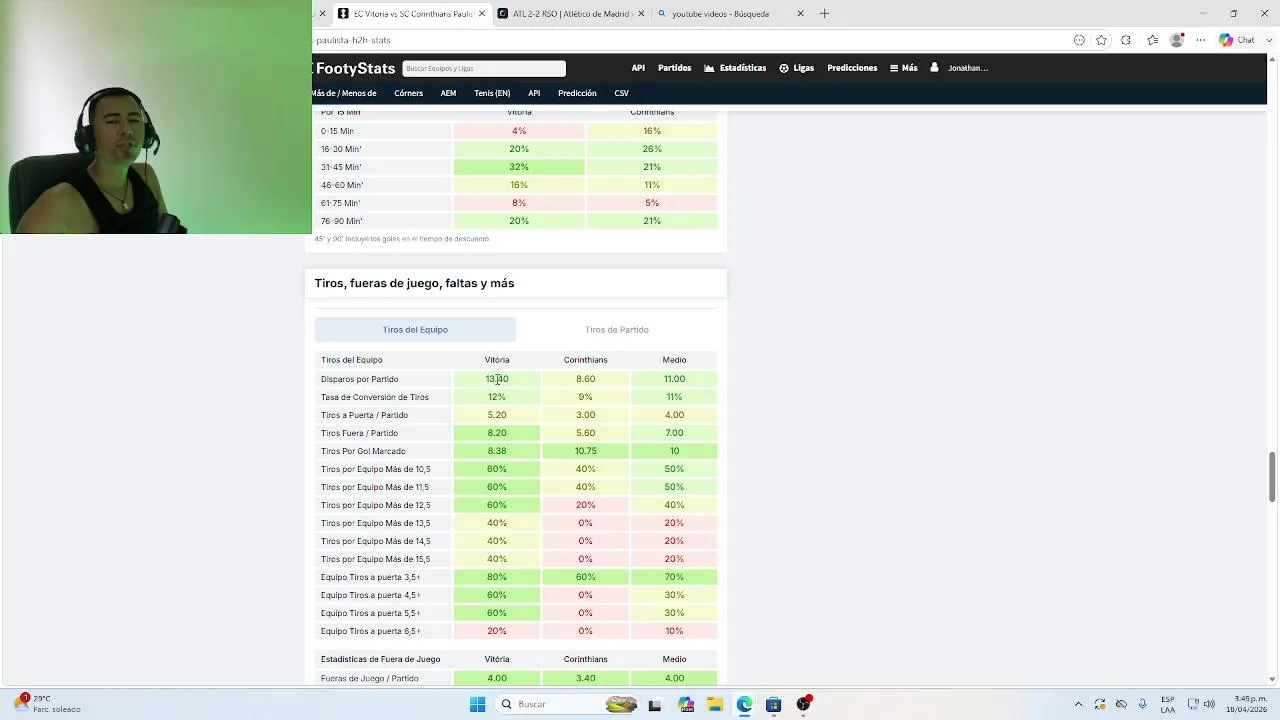Click the 31-45 Min' Vitória 32% cell
The width and height of the screenshot is (1280, 720).
[519, 167]
